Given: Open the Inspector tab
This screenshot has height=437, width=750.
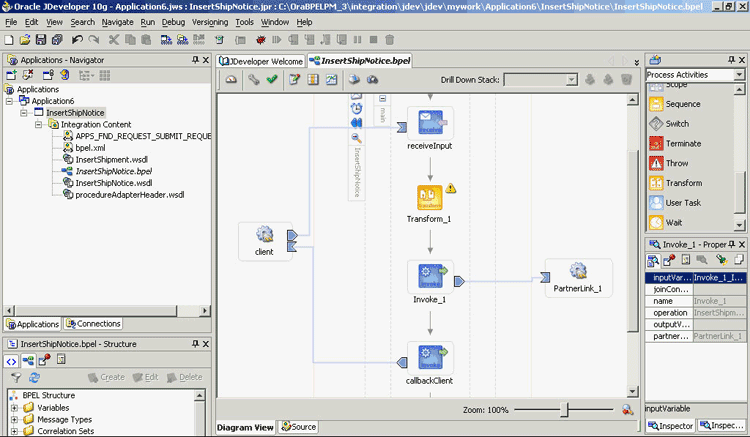Looking at the screenshot, I should 670,426.
